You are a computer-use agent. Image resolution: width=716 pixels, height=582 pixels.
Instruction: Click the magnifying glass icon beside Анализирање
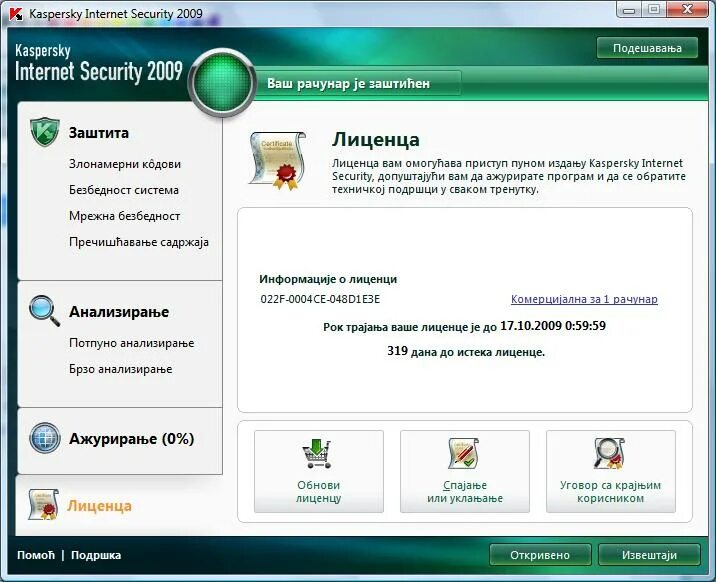pos(44,311)
